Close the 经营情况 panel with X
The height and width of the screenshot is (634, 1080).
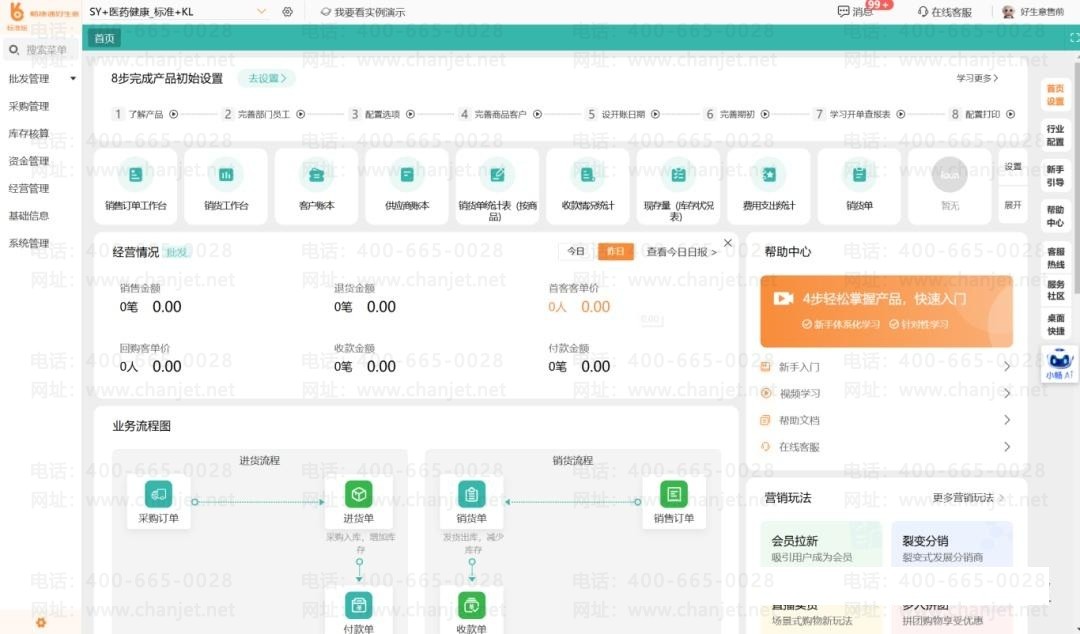point(728,243)
